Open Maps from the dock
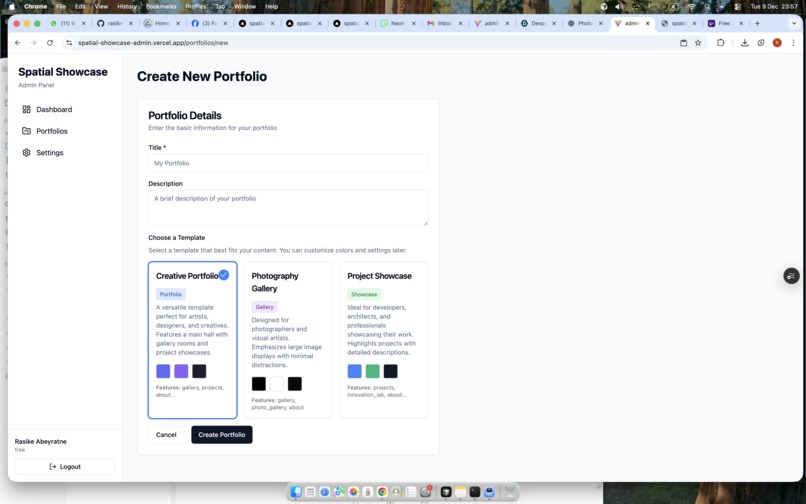 click(339, 492)
